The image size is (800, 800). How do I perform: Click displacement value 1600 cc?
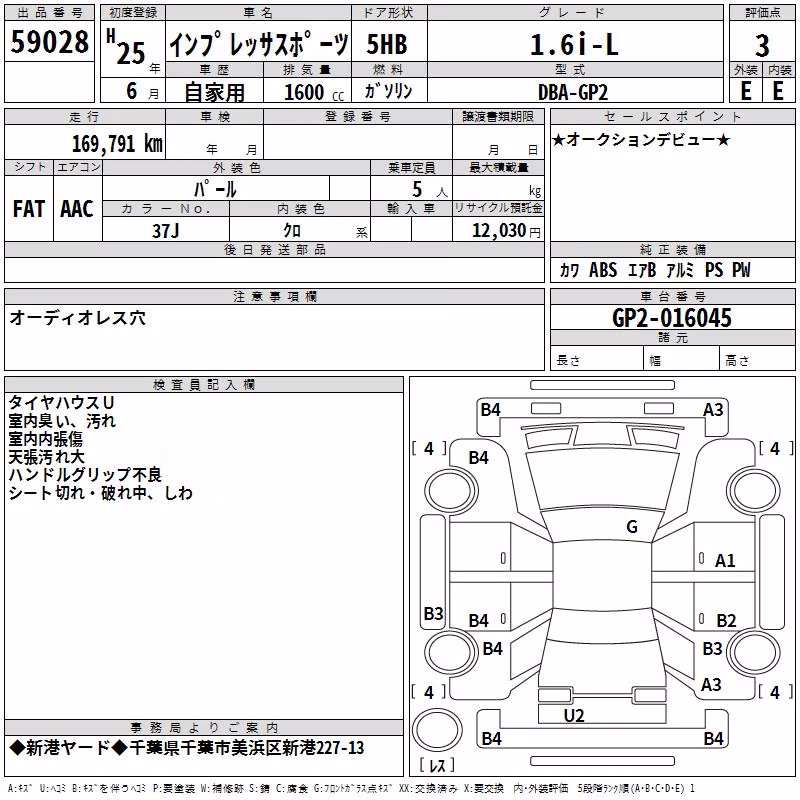pos(314,92)
